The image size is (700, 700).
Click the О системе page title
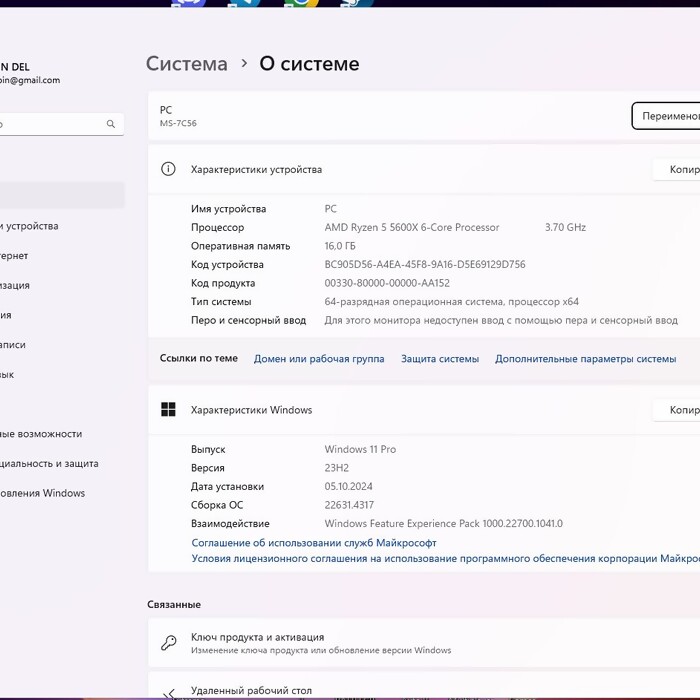click(309, 63)
